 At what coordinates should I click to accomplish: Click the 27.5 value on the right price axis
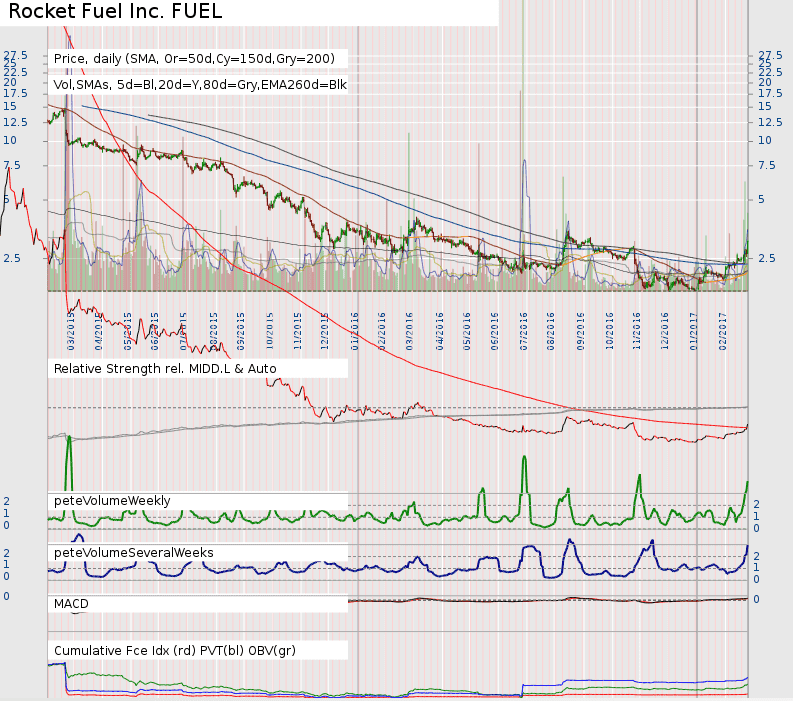click(x=770, y=55)
